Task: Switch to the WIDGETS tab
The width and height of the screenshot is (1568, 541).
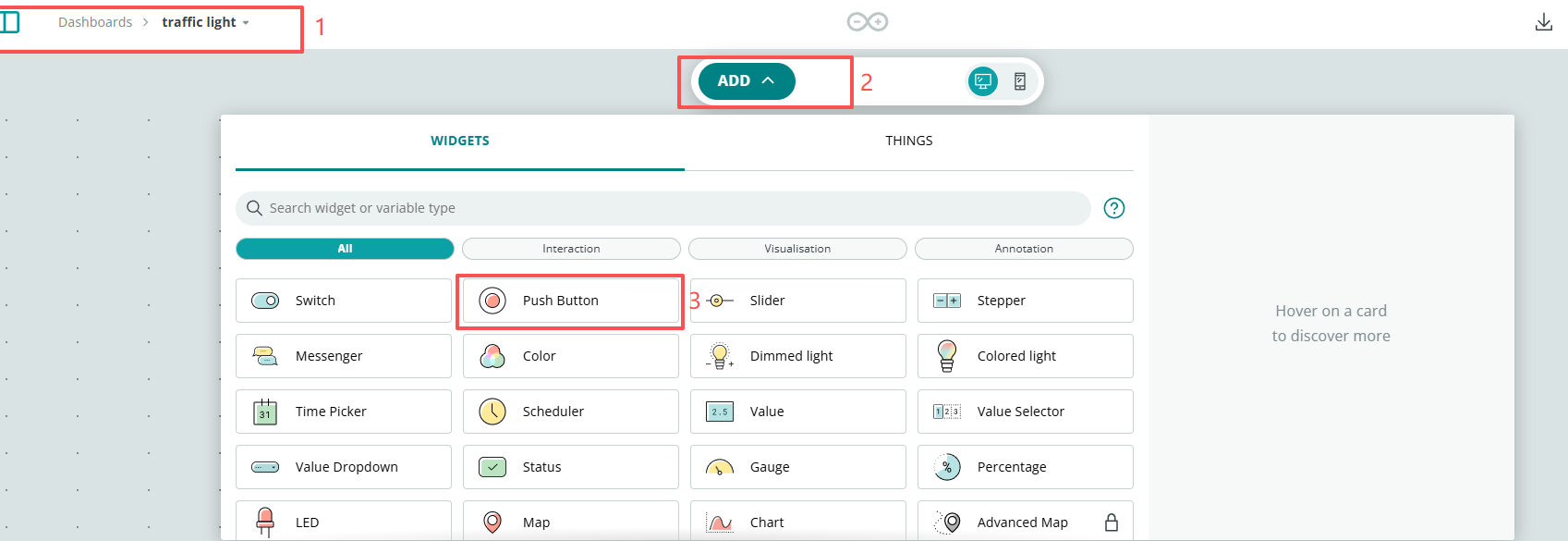Action: point(460,141)
